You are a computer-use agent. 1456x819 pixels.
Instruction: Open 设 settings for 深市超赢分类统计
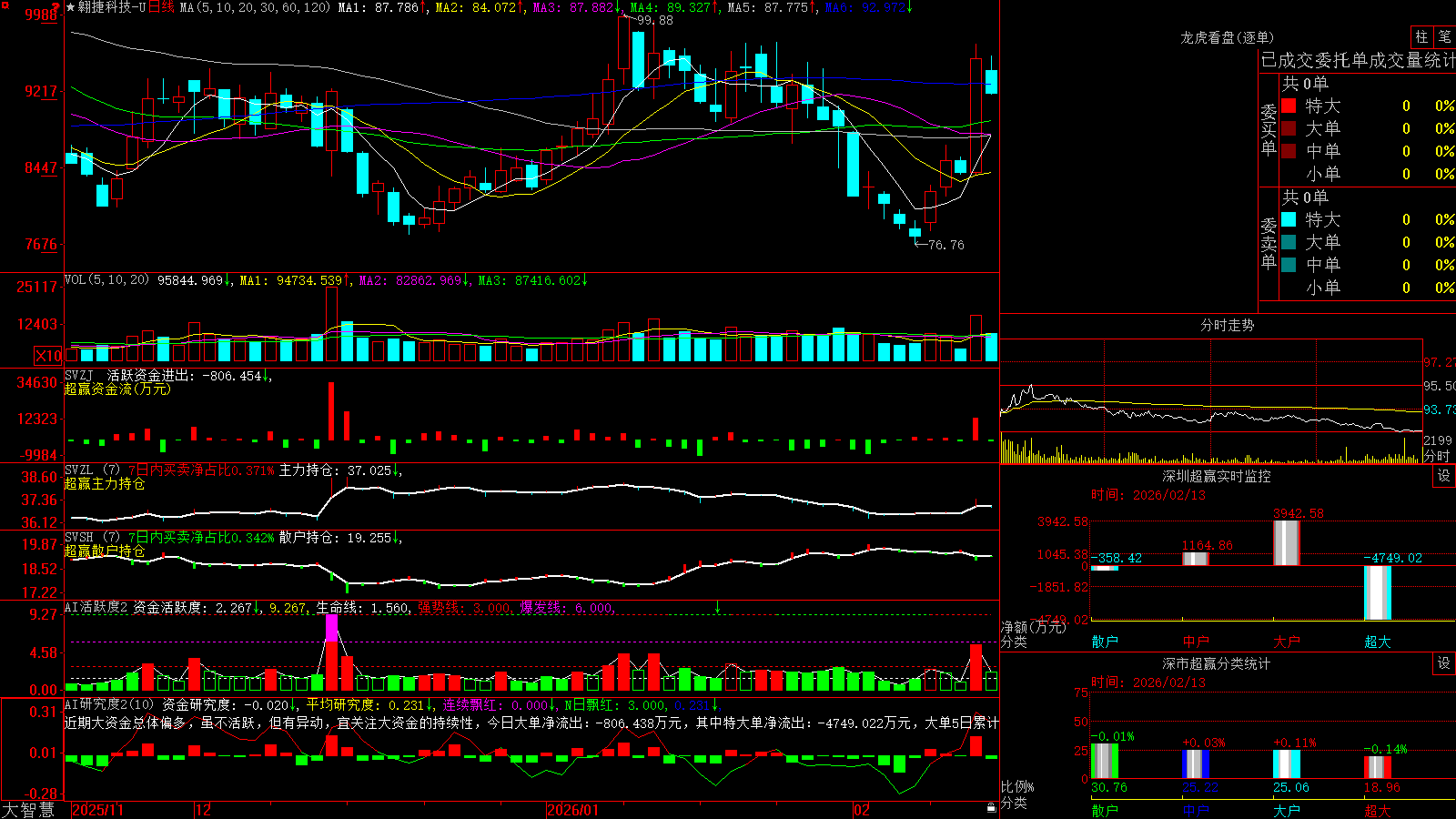tap(1444, 663)
